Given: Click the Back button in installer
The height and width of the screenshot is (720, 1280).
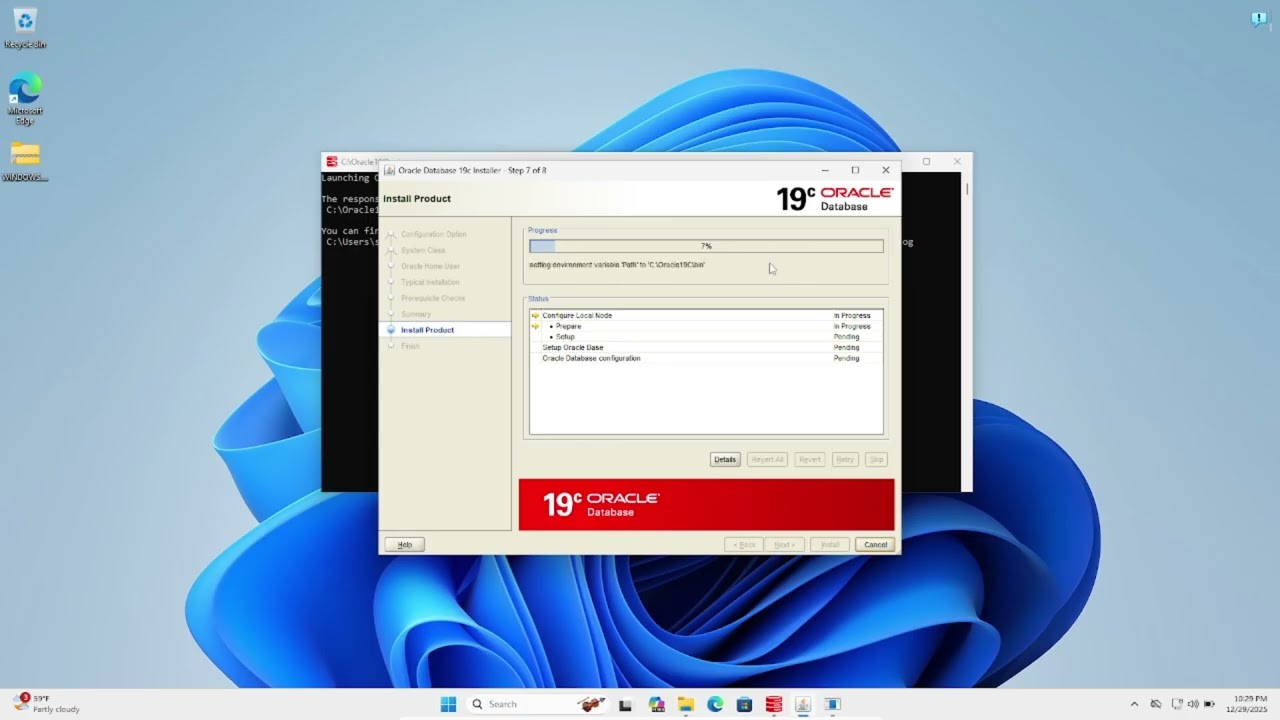Looking at the screenshot, I should (744, 544).
